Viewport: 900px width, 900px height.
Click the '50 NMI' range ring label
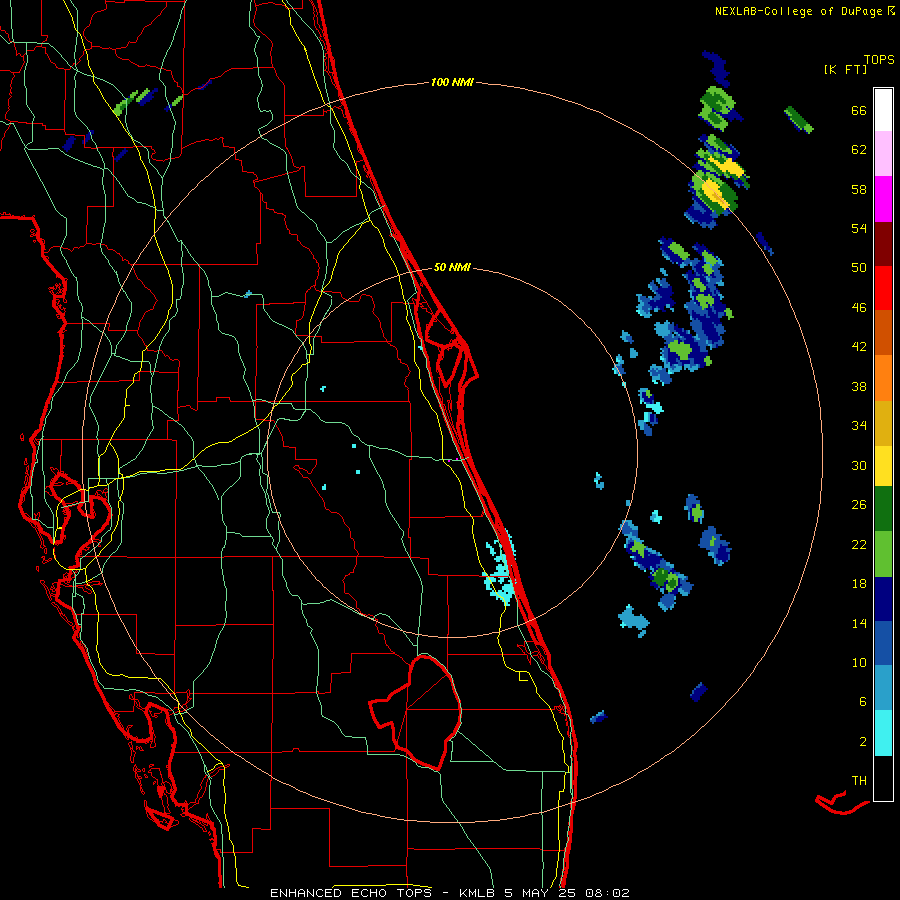(452, 267)
